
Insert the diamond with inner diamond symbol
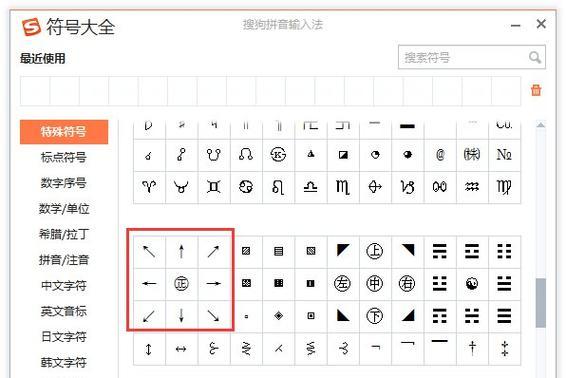[x=278, y=316]
